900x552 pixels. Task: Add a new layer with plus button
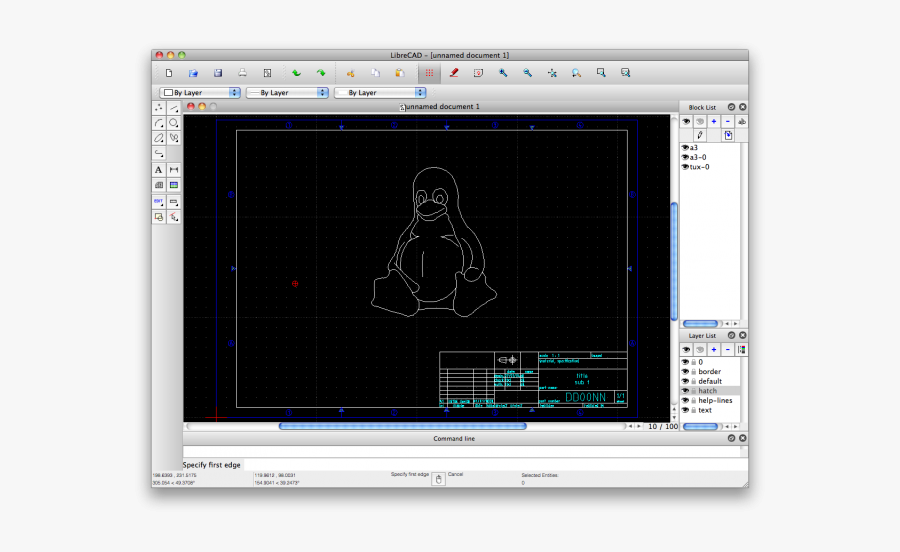coord(713,349)
